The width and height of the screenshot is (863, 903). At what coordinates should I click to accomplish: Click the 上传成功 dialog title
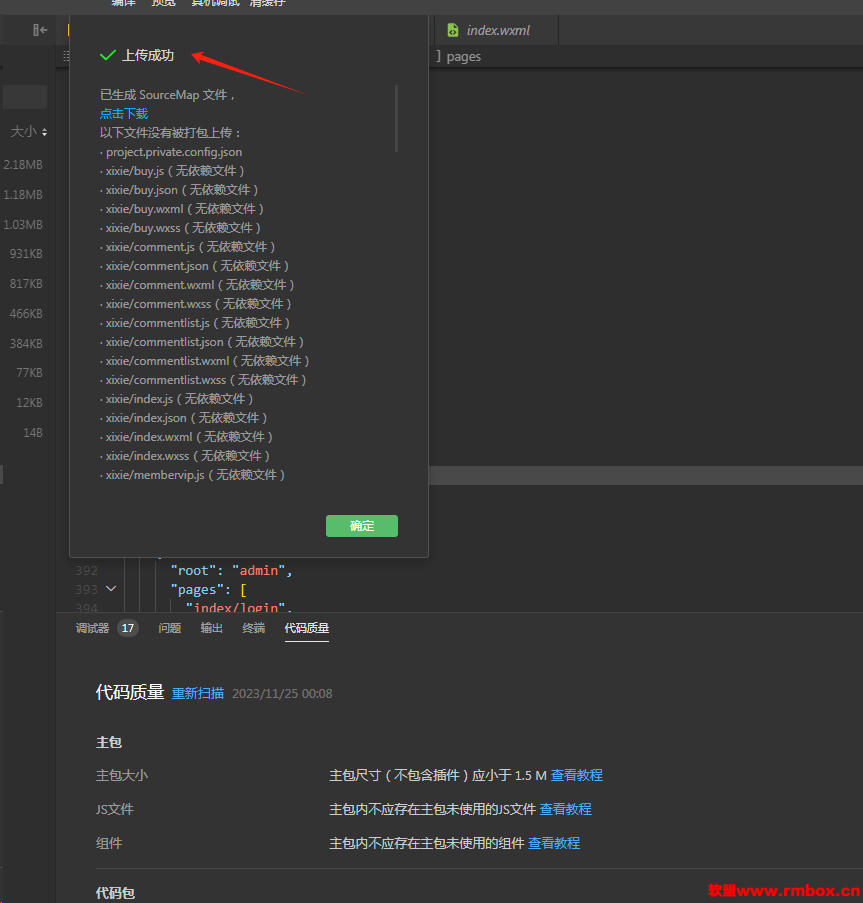148,55
